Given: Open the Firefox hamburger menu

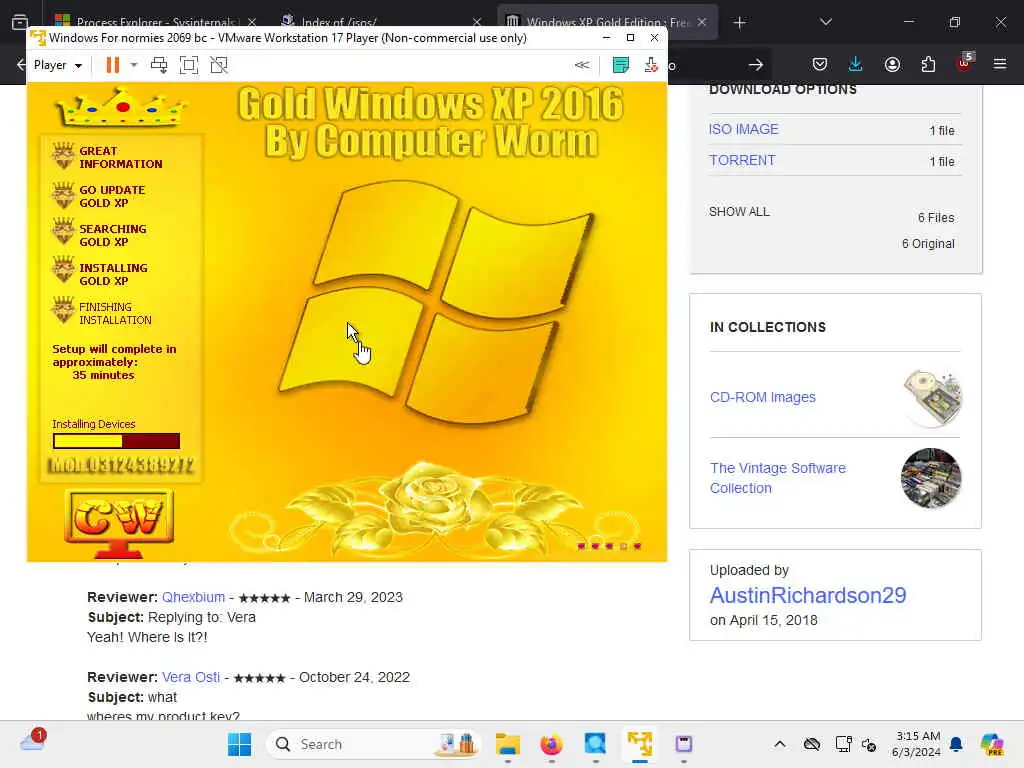Looking at the screenshot, I should [1000, 64].
